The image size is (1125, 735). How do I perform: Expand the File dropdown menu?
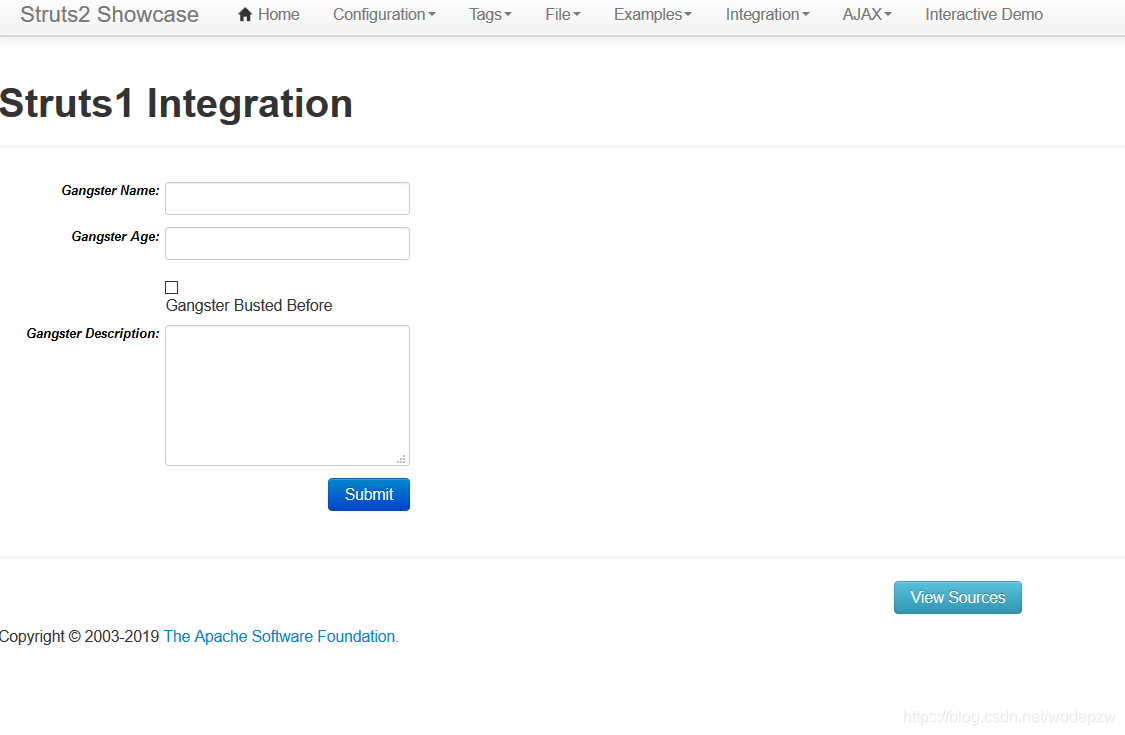[x=562, y=14]
